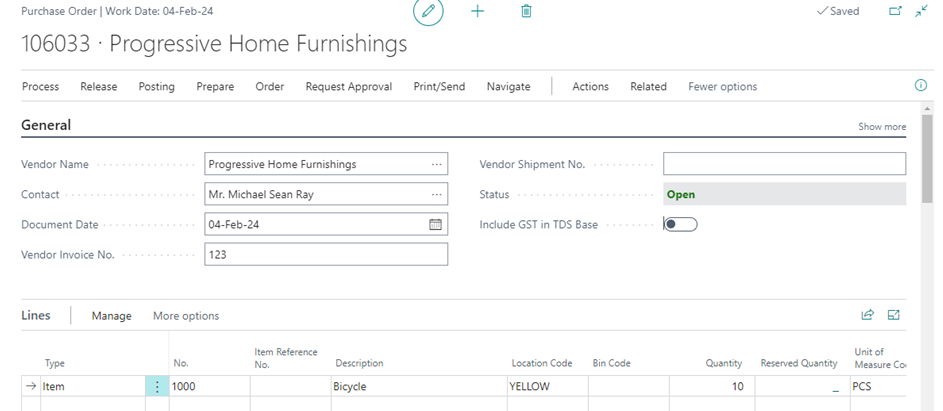
Task: Open the Document Date calendar icon
Action: [x=435, y=224]
